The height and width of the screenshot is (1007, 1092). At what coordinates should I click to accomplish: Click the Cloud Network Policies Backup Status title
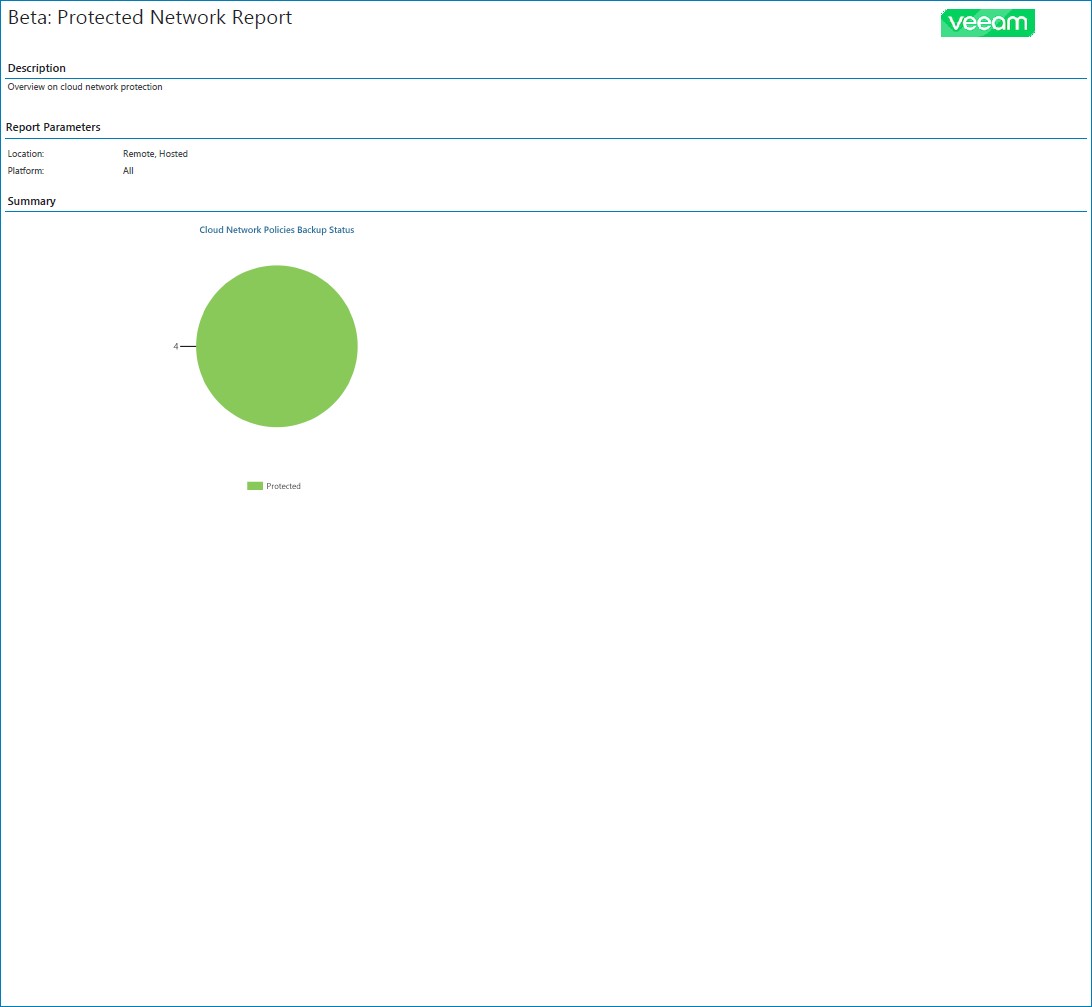(276, 230)
